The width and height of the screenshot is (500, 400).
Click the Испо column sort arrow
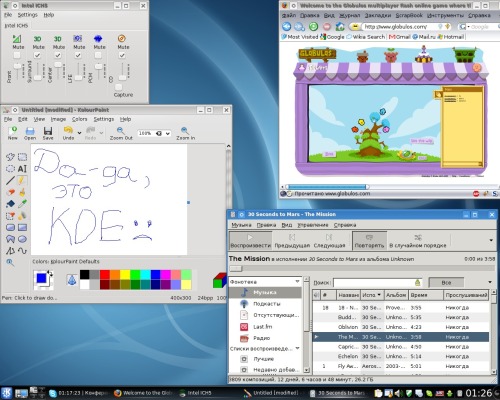point(379,295)
